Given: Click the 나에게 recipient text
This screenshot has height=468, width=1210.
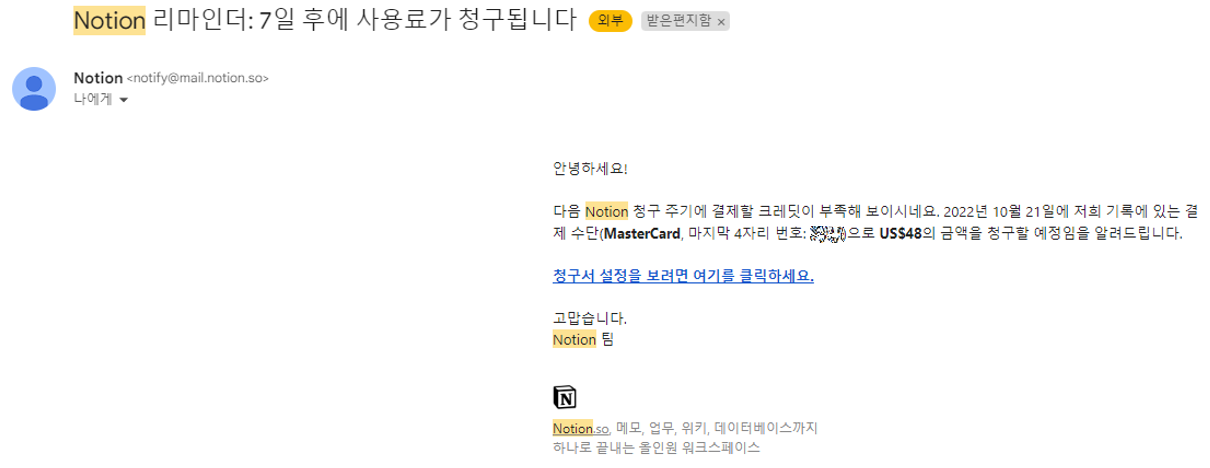Looking at the screenshot, I should 93,99.
